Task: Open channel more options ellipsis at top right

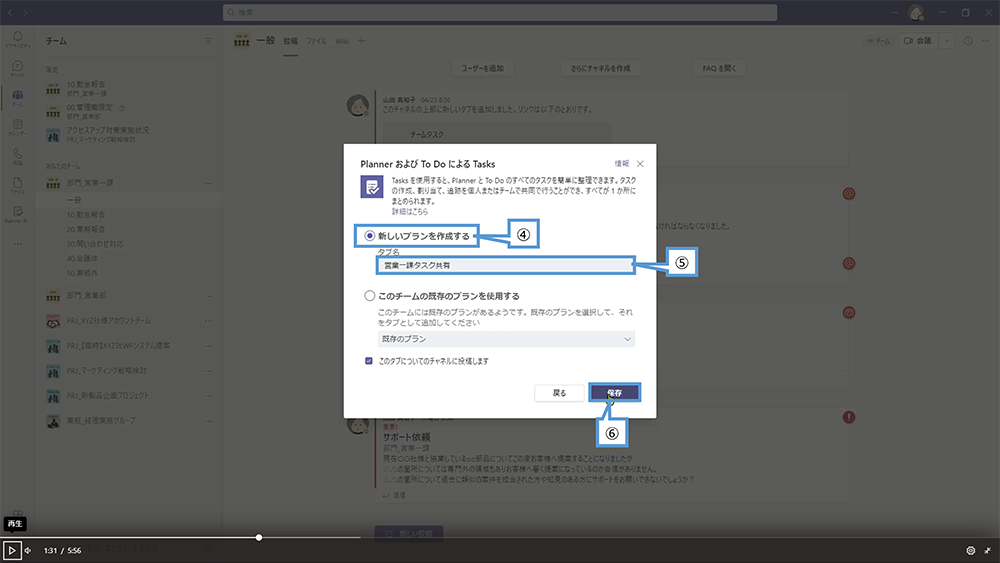Action: (985, 41)
